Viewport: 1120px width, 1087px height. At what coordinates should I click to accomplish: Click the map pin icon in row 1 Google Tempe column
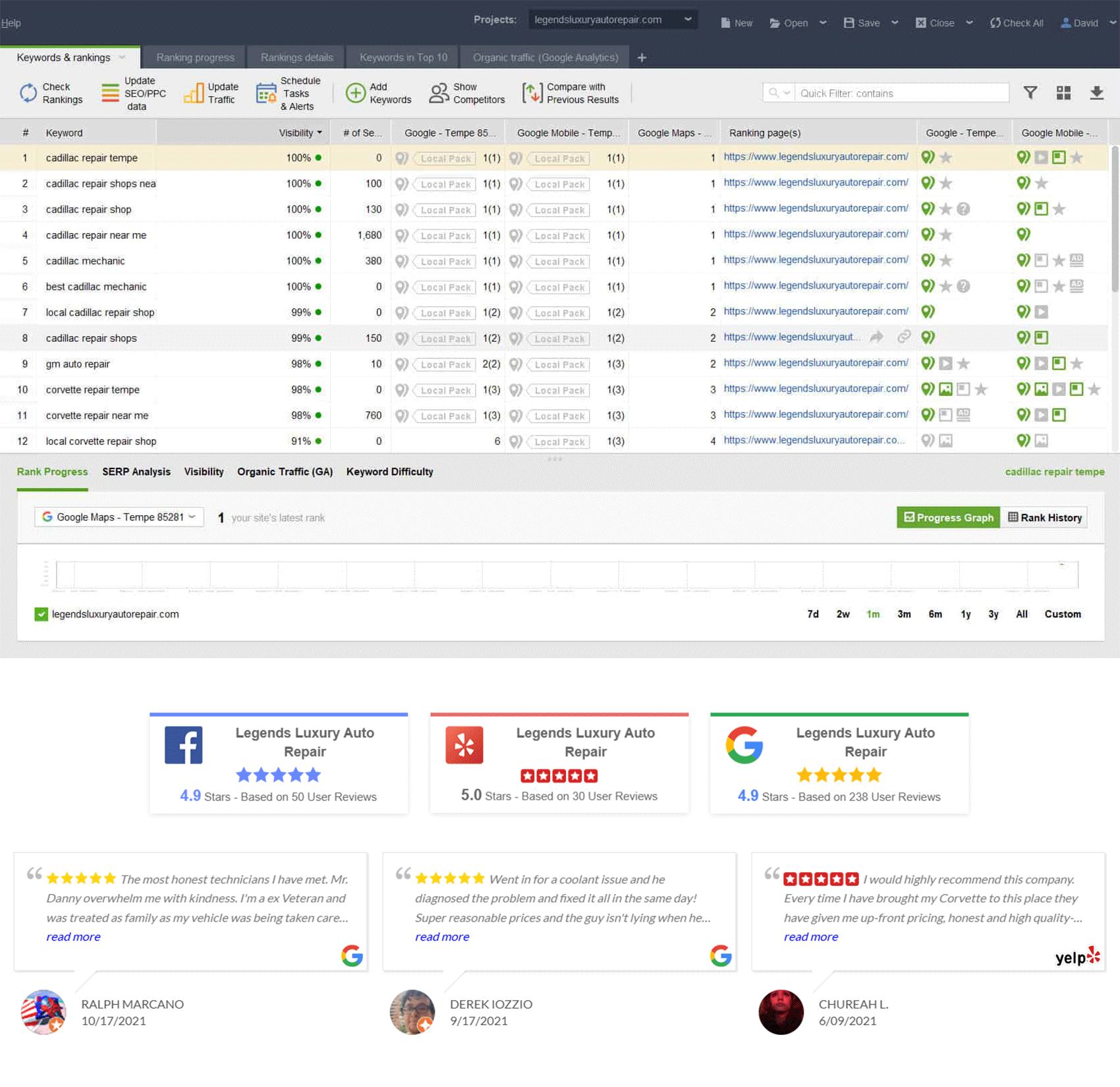point(928,158)
